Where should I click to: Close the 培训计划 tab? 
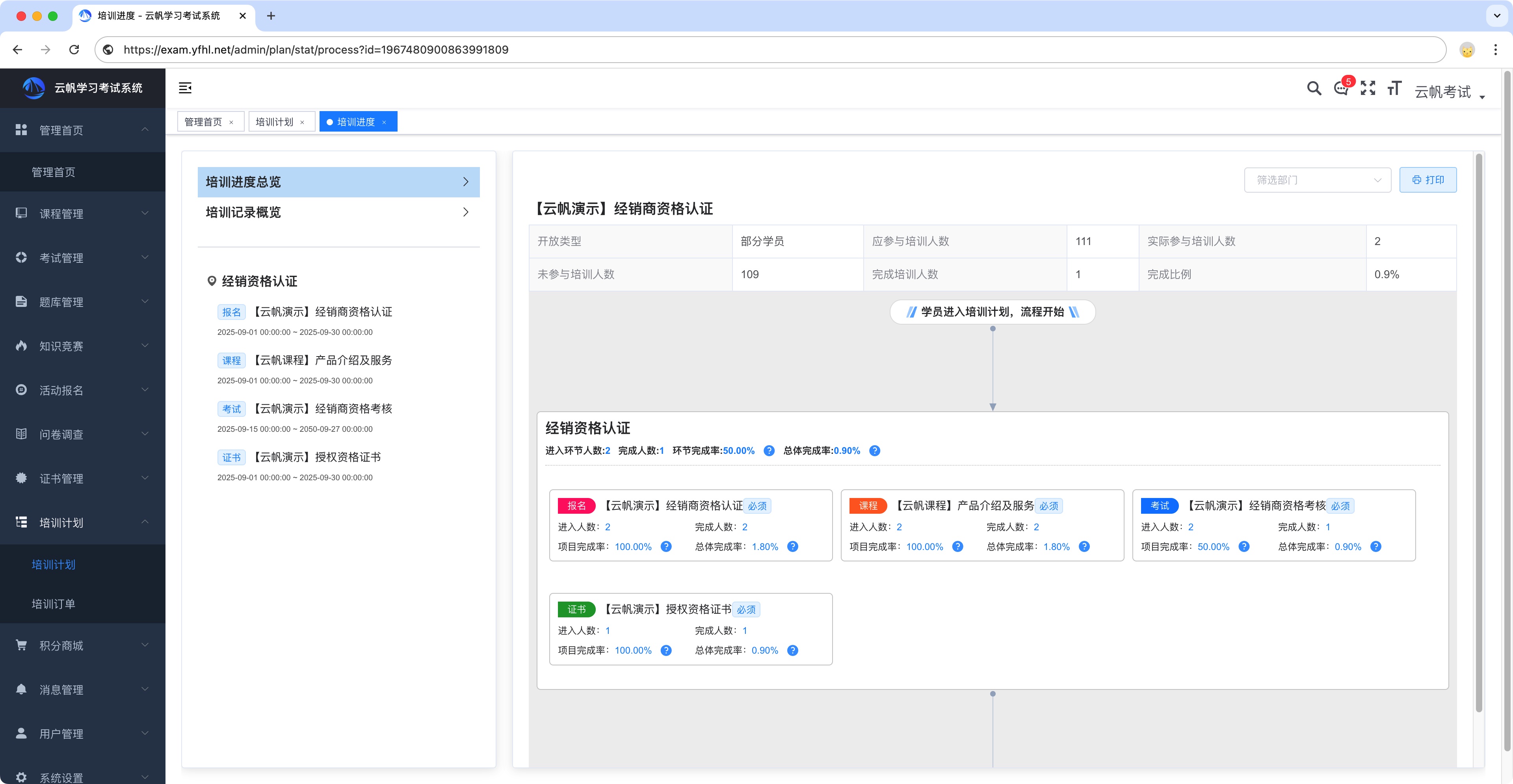[x=303, y=122]
